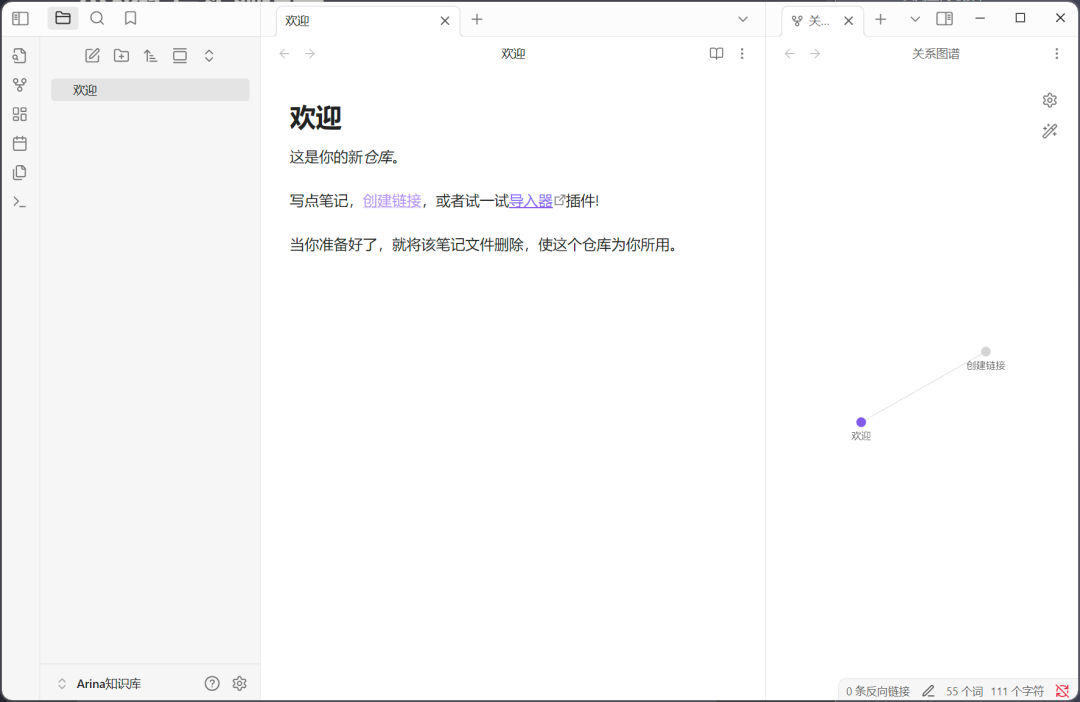Open today's daily note calendar icon
Viewport: 1080px width, 702px height.
pyautogui.click(x=20, y=143)
